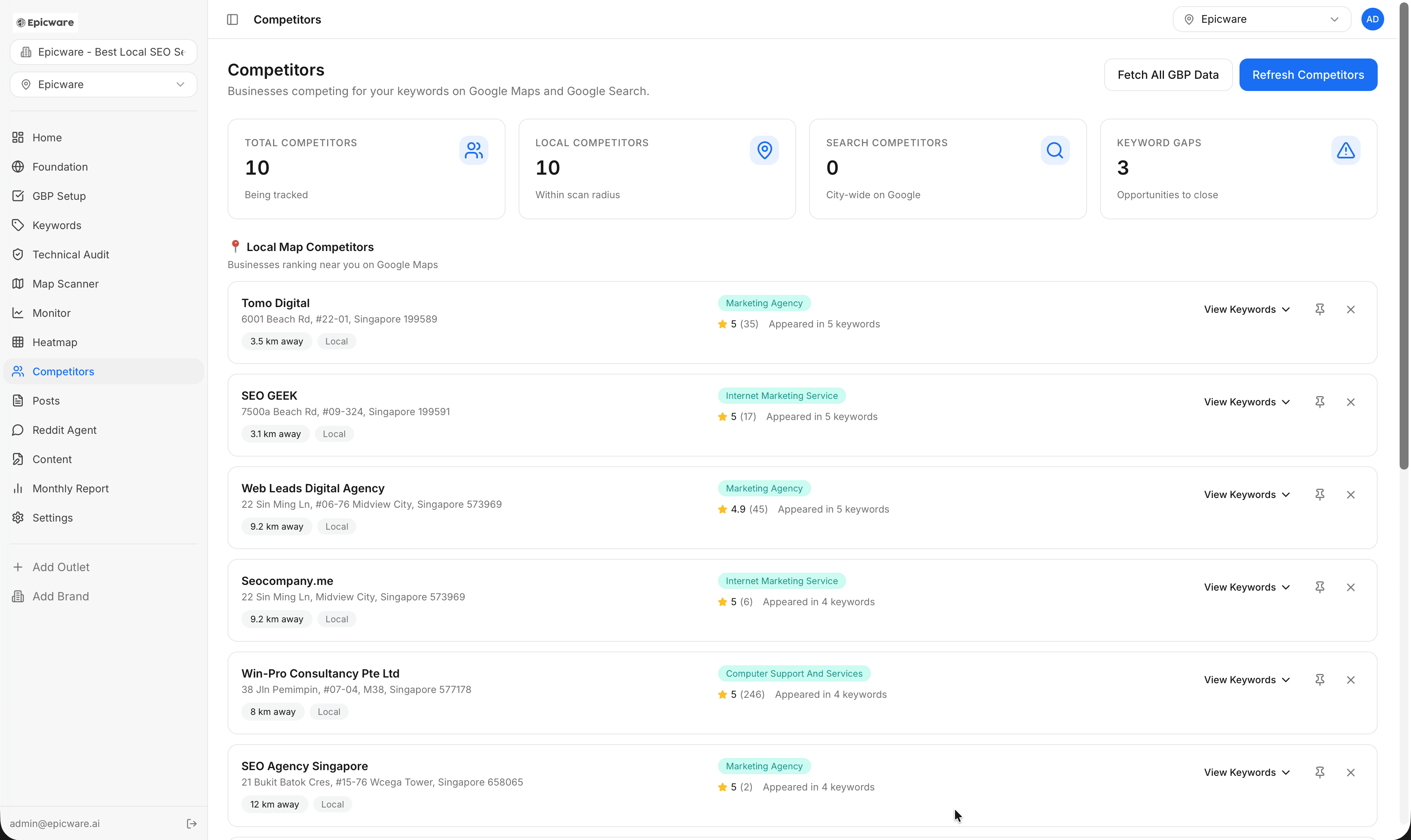Click admin@epicware.ai email text

(x=54, y=823)
